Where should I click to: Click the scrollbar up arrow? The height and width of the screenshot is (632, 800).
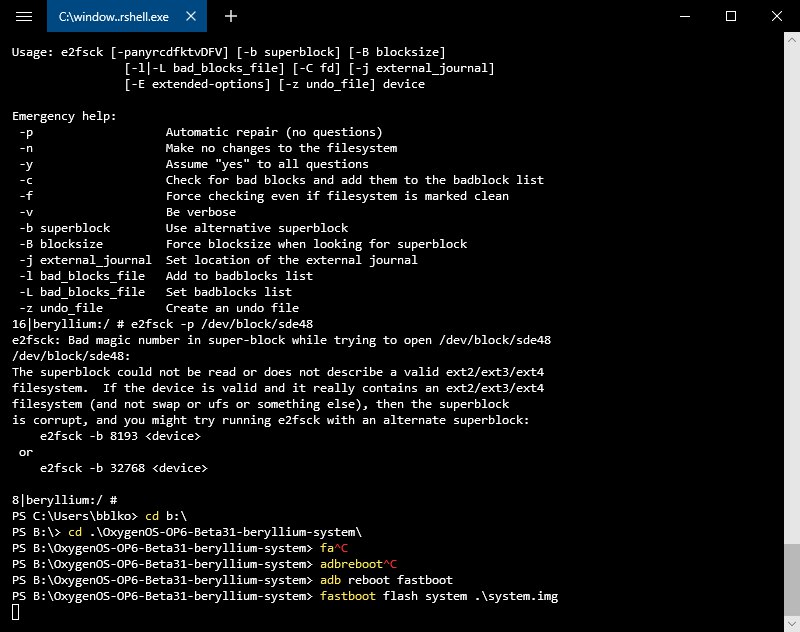792,39
